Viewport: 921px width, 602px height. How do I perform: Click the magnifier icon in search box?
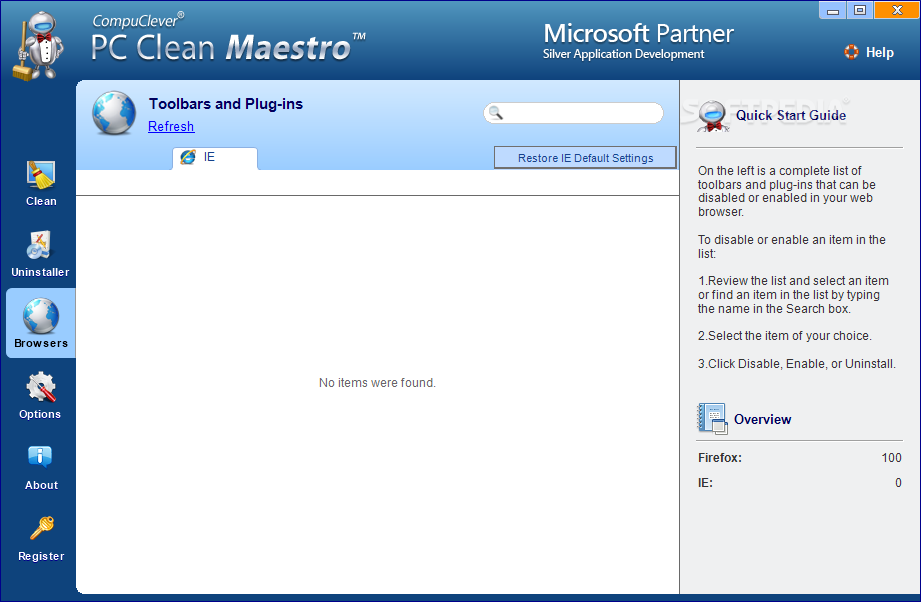click(496, 113)
